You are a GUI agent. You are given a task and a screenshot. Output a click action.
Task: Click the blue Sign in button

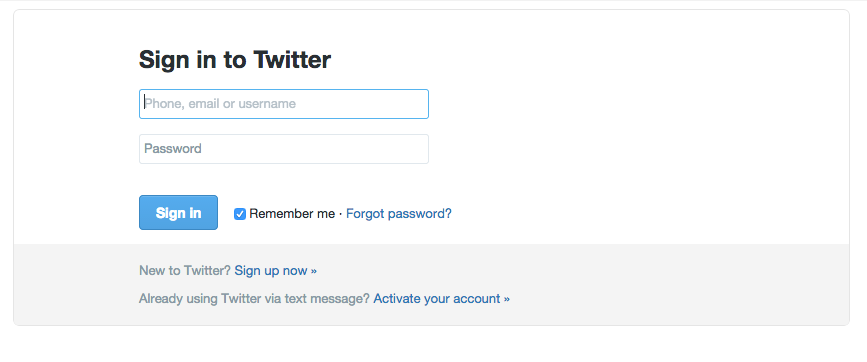coord(178,213)
